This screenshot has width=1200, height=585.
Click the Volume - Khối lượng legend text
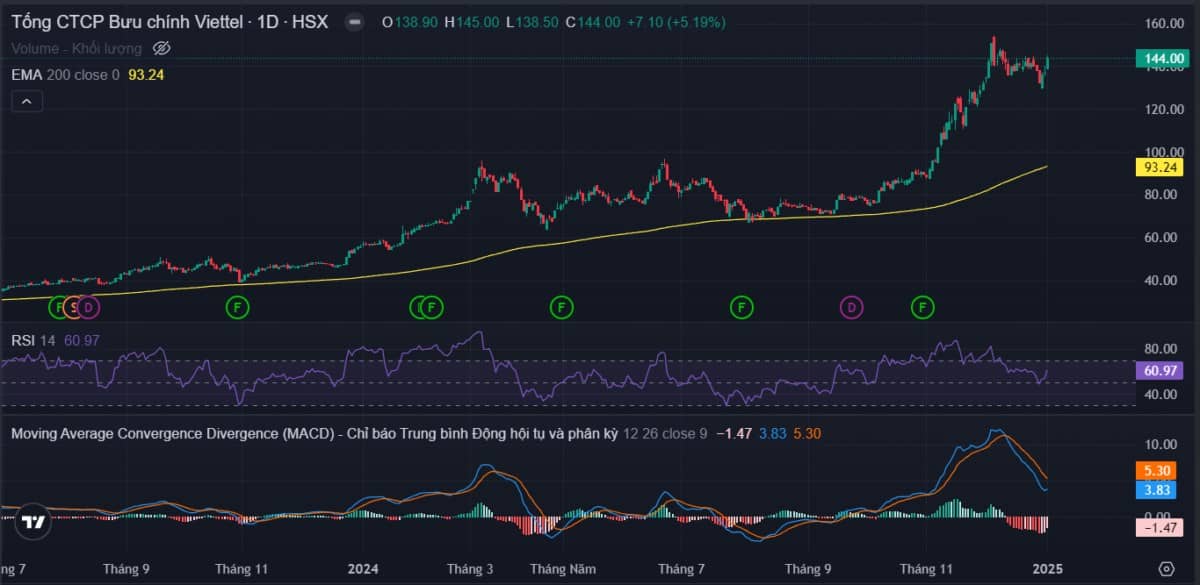[x=78, y=47]
